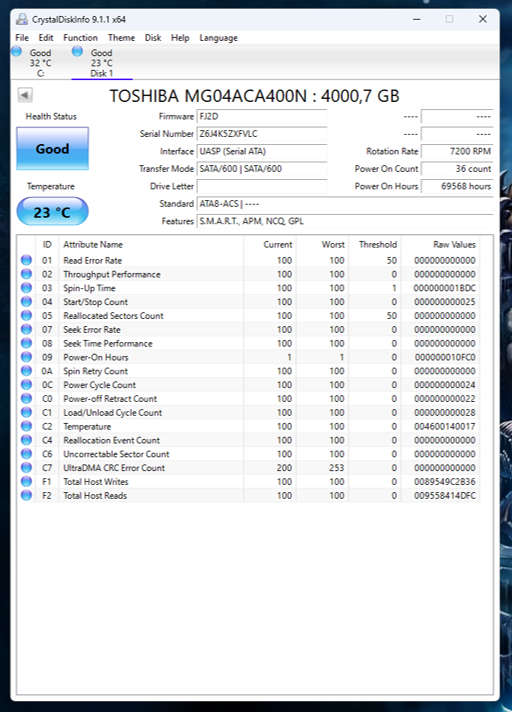The image size is (512, 712).
Task: Click the 23 °C temperature button
Action: [x=52, y=212]
